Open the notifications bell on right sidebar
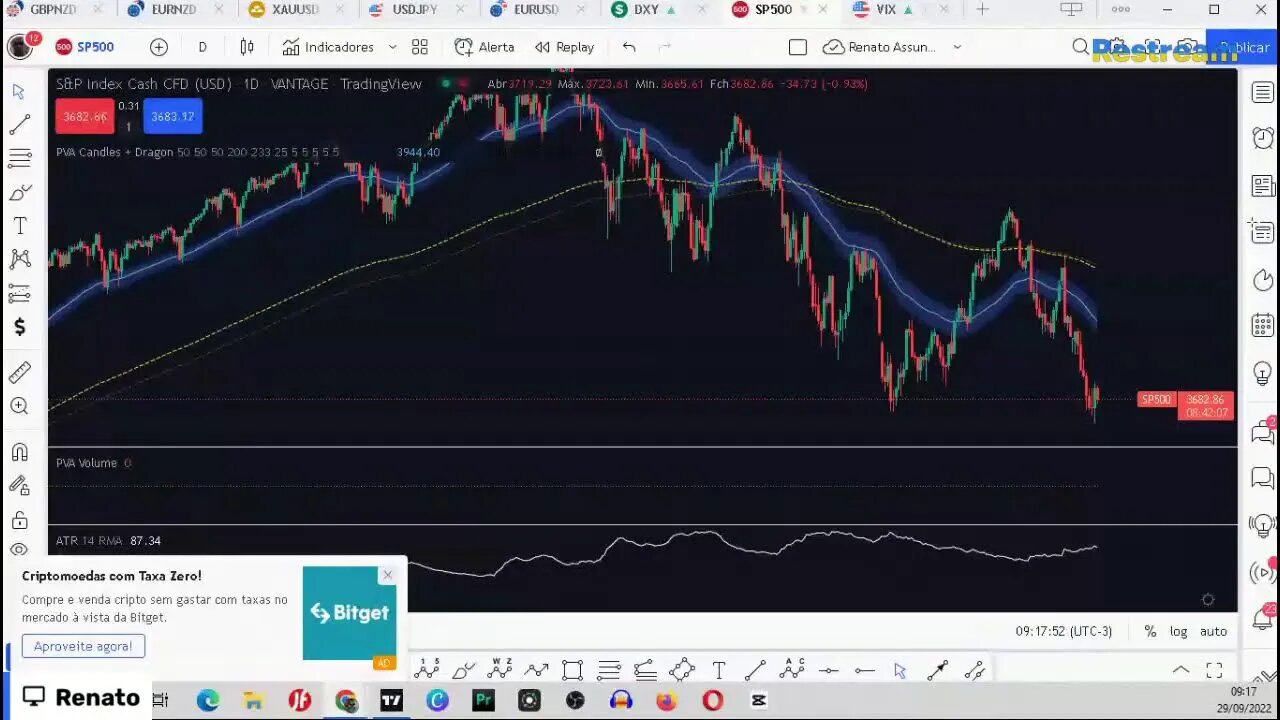Screen dimensions: 1280x720 click(x=1262, y=619)
